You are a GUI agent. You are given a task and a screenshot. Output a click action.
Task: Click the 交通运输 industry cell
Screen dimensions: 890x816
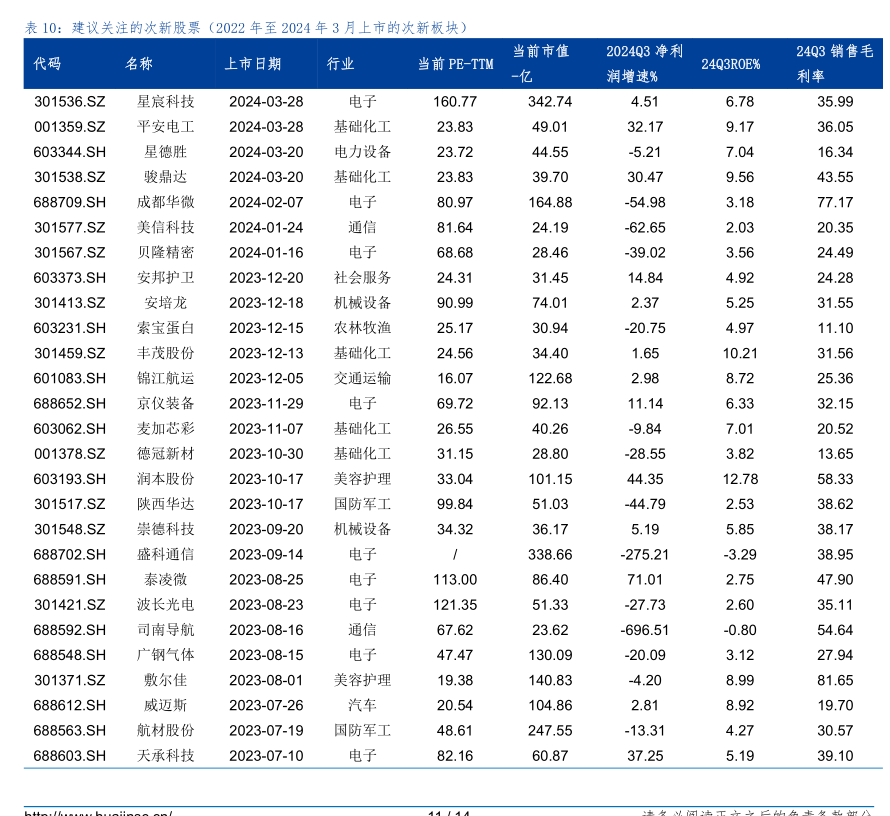(x=362, y=378)
